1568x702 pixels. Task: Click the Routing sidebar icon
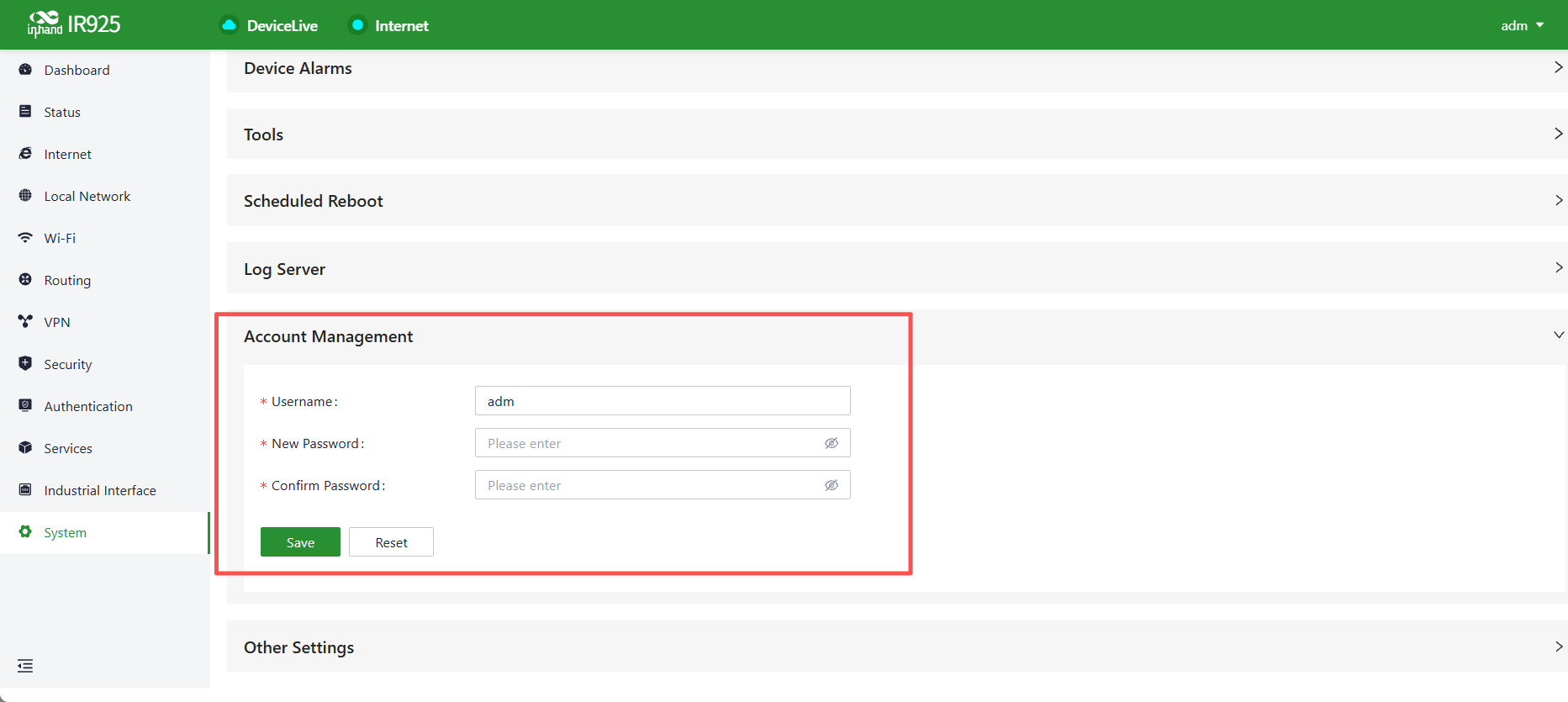point(25,280)
